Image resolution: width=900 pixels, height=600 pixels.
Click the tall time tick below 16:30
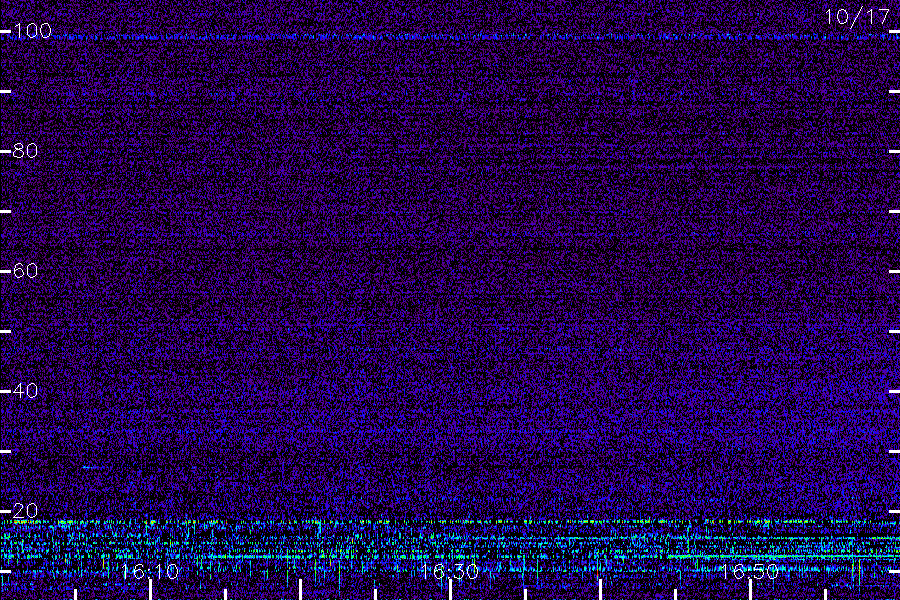click(450, 590)
